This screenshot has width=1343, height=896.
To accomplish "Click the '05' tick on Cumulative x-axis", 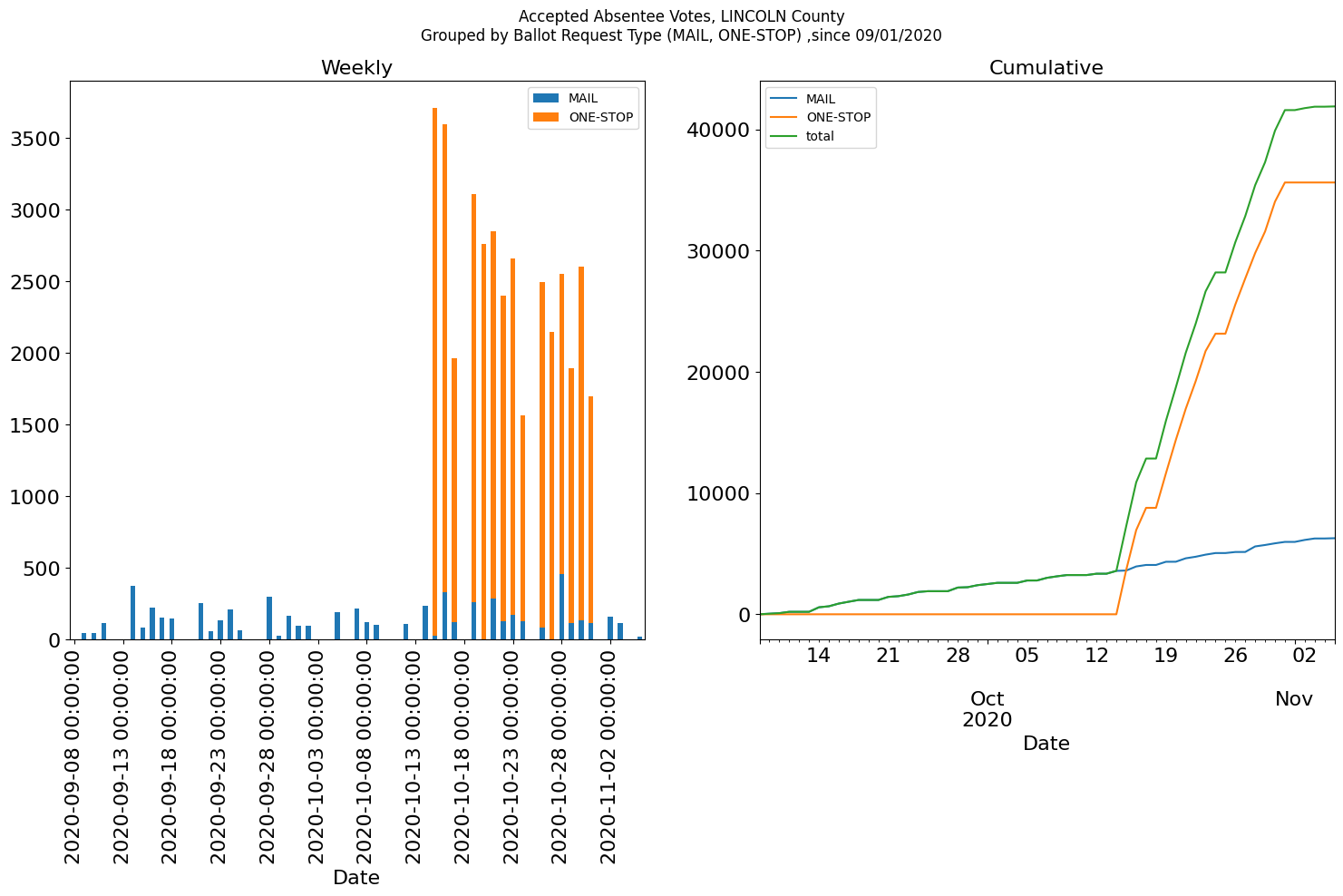I will [1027, 657].
